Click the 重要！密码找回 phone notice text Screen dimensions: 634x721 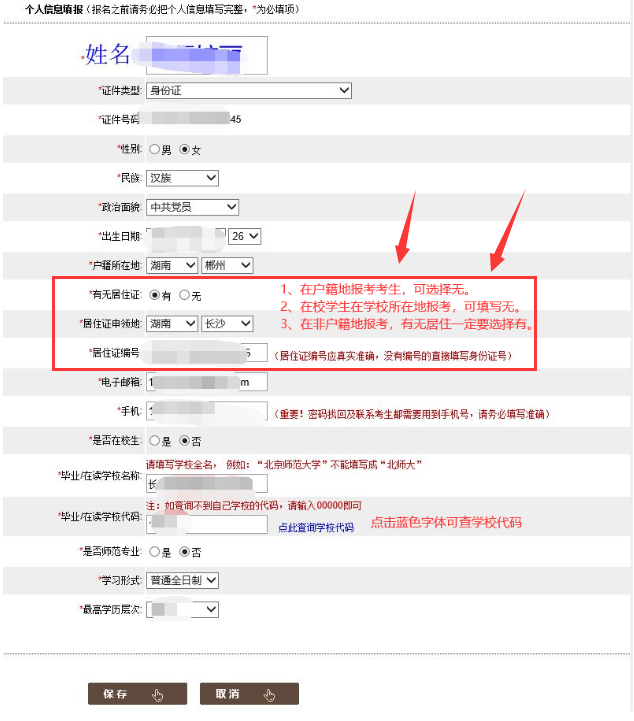(412, 414)
